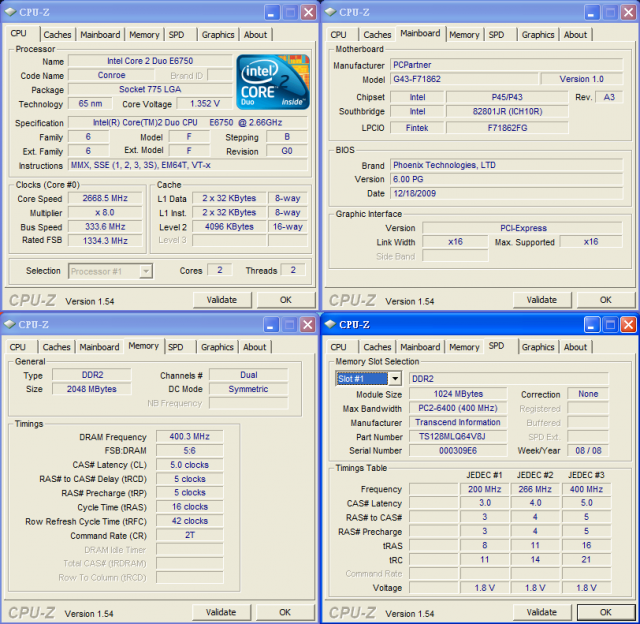This screenshot has height=624, width=640.
Task: Click the BIOS date 12/18/2009
Action: (507, 193)
